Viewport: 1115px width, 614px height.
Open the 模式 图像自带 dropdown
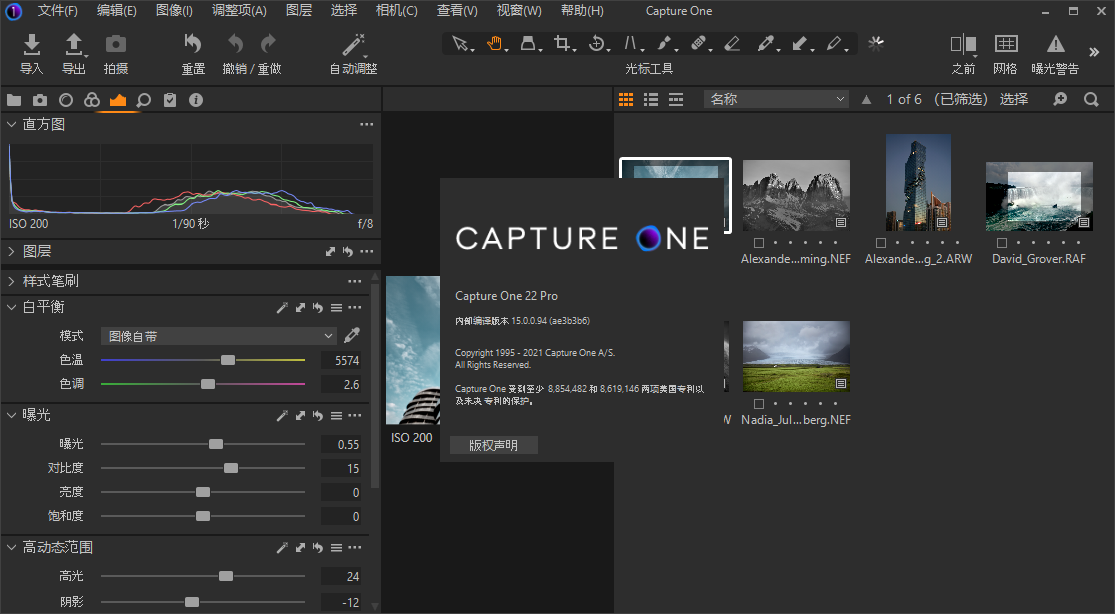click(x=219, y=336)
